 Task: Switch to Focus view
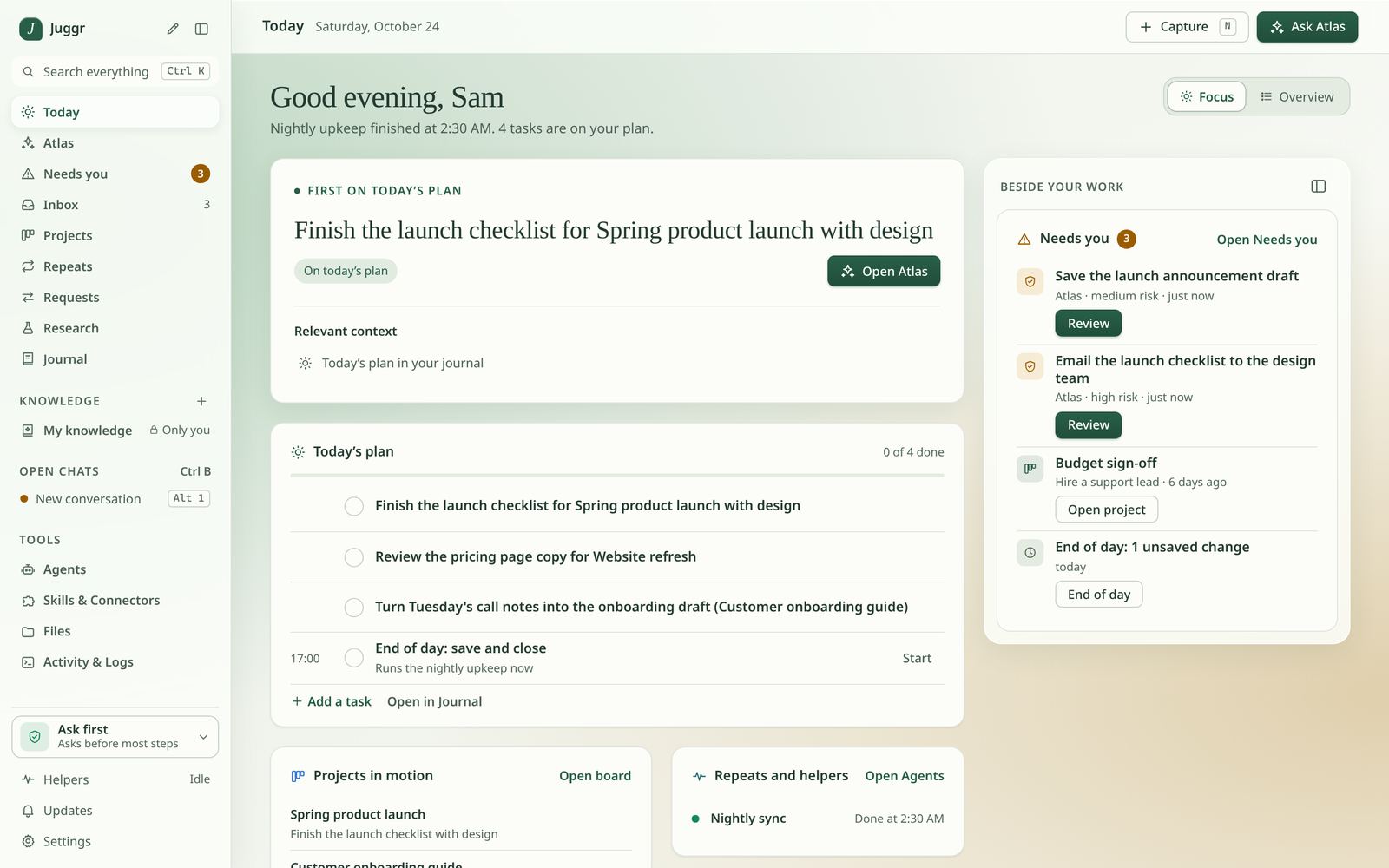[1207, 97]
